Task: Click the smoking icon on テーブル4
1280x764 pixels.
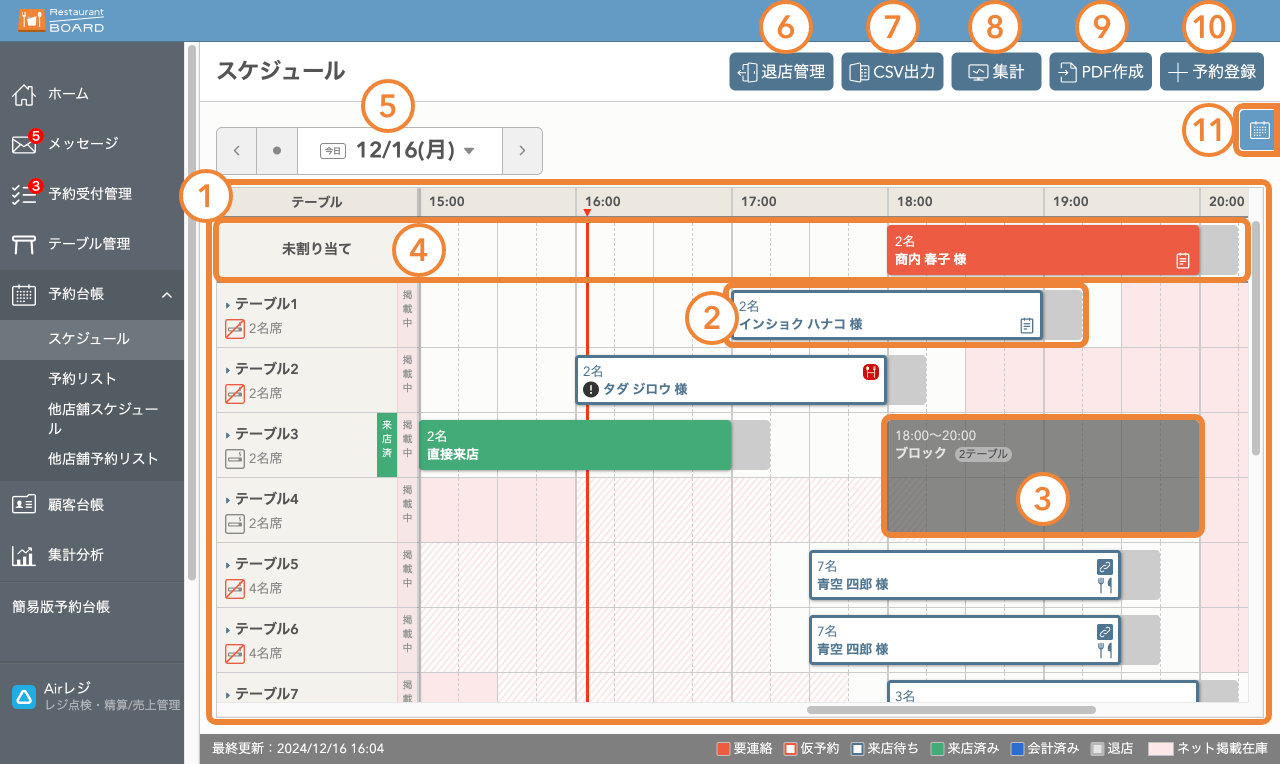Action: point(235,523)
